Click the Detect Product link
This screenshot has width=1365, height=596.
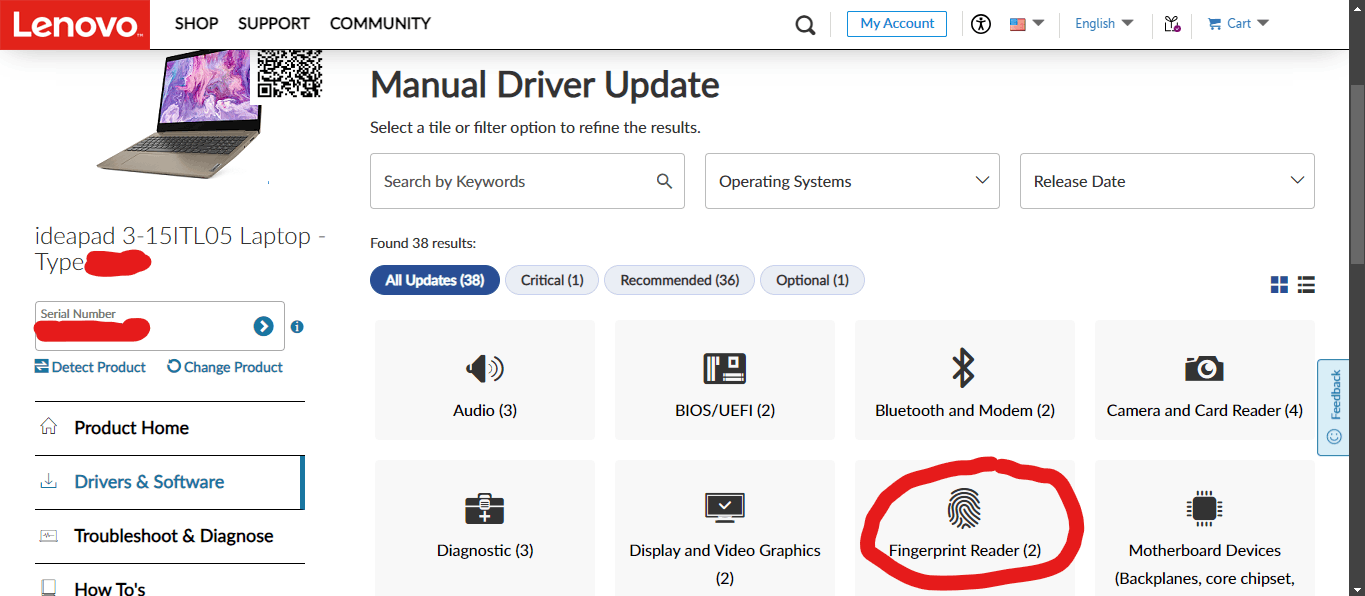(90, 367)
